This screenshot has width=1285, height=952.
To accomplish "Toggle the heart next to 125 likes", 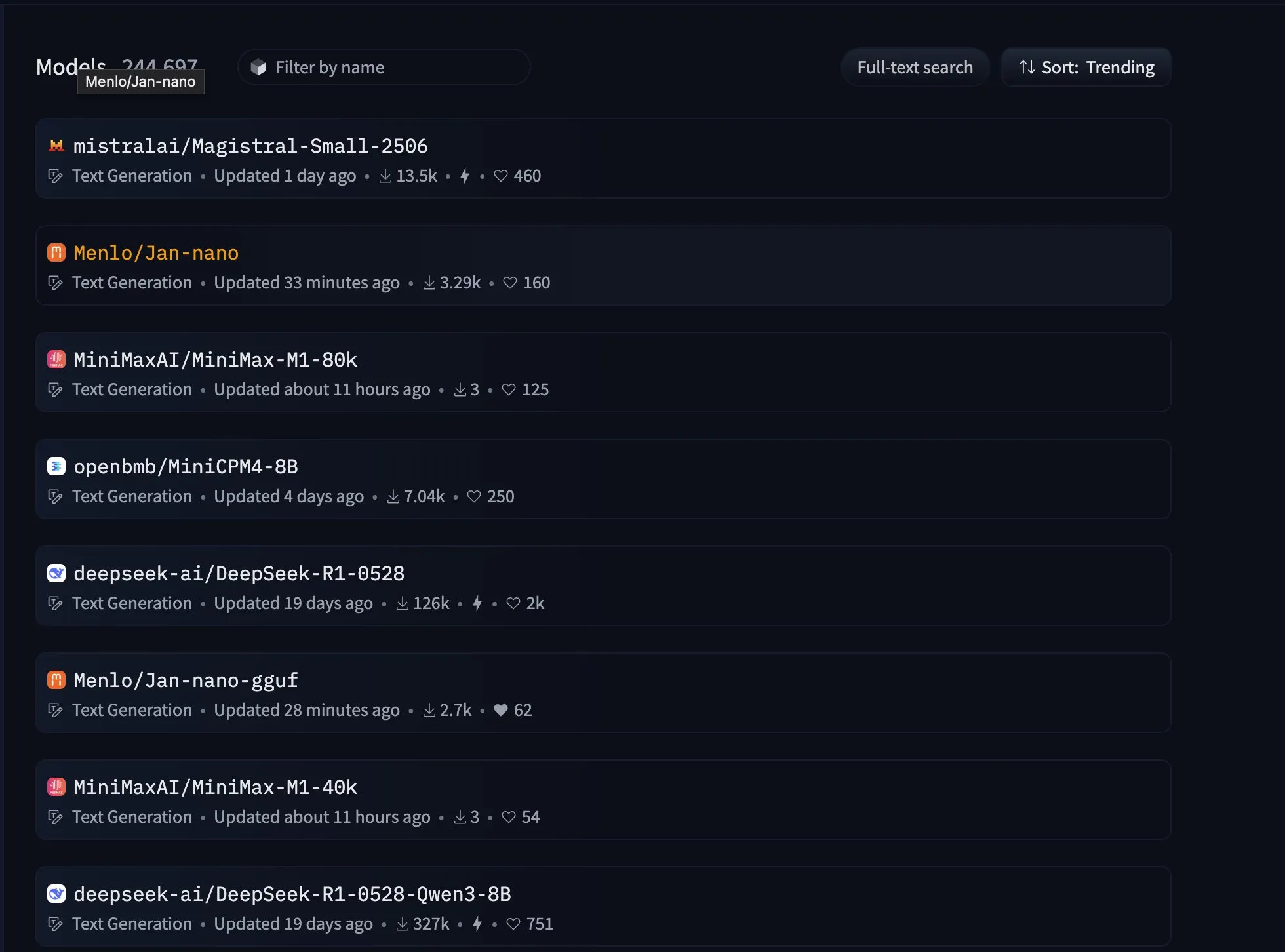I will point(509,389).
